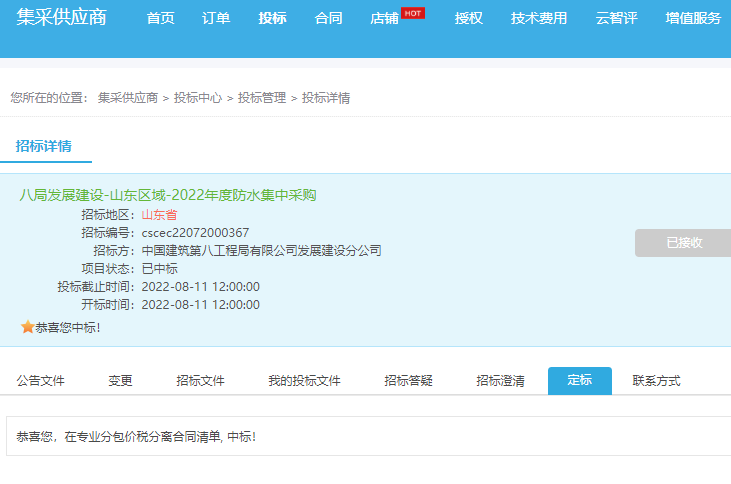Screen dimensions: 731x484
Task: Click the 投标管理 breadcrumb link
Action: [262, 98]
